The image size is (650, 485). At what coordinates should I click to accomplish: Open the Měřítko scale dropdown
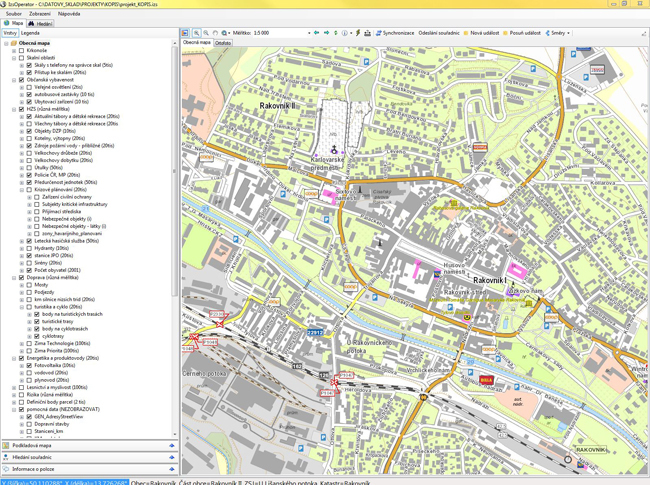pyautogui.click(x=309, y=33)
